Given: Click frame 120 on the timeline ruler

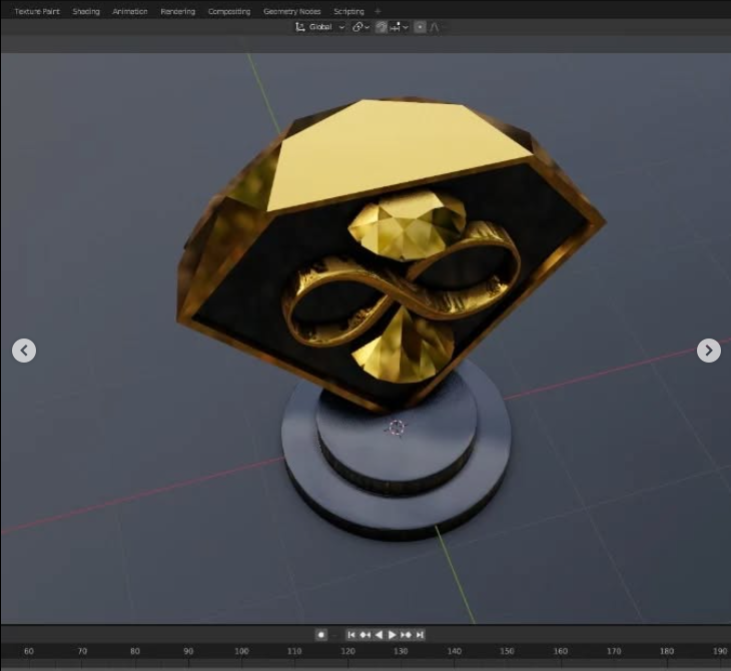Looking at the screenshot, I should 348,651.
